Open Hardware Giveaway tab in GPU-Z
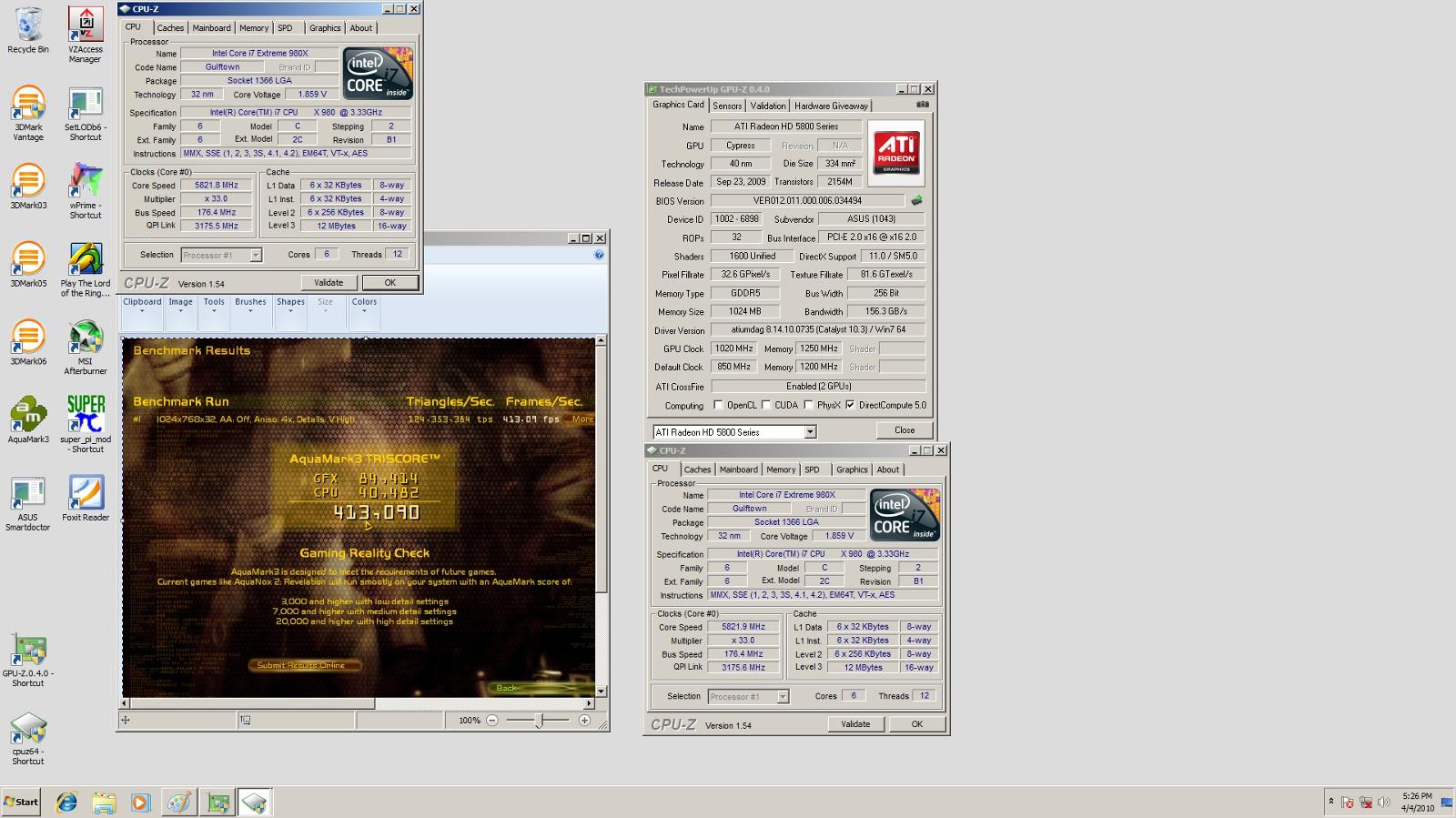The width and height of the screenshot is (1456, 818). pyautogui.click(x=832, y=106)
